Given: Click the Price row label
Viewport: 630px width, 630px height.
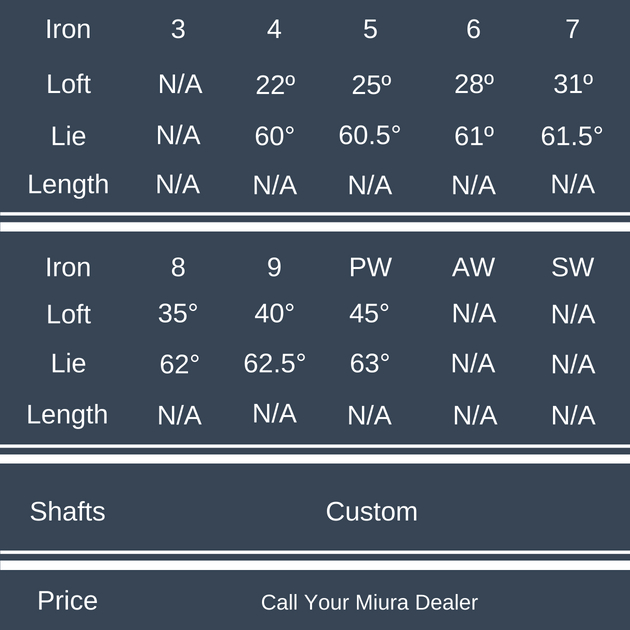Looking at the screenshot, I should [x=67, y=600].
